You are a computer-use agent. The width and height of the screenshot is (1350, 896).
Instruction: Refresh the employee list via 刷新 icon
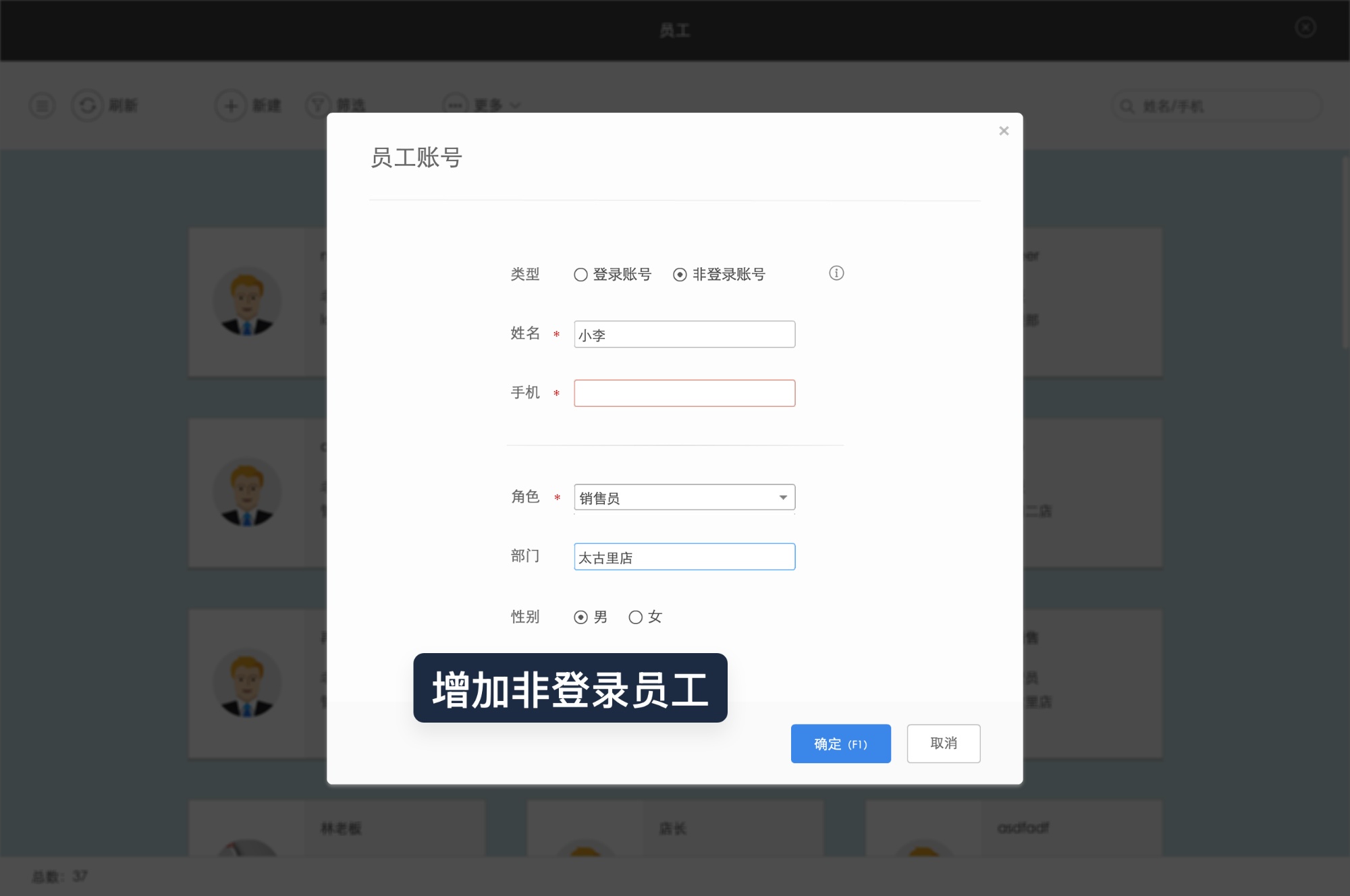pyautogui.click(x=87, y=105)
